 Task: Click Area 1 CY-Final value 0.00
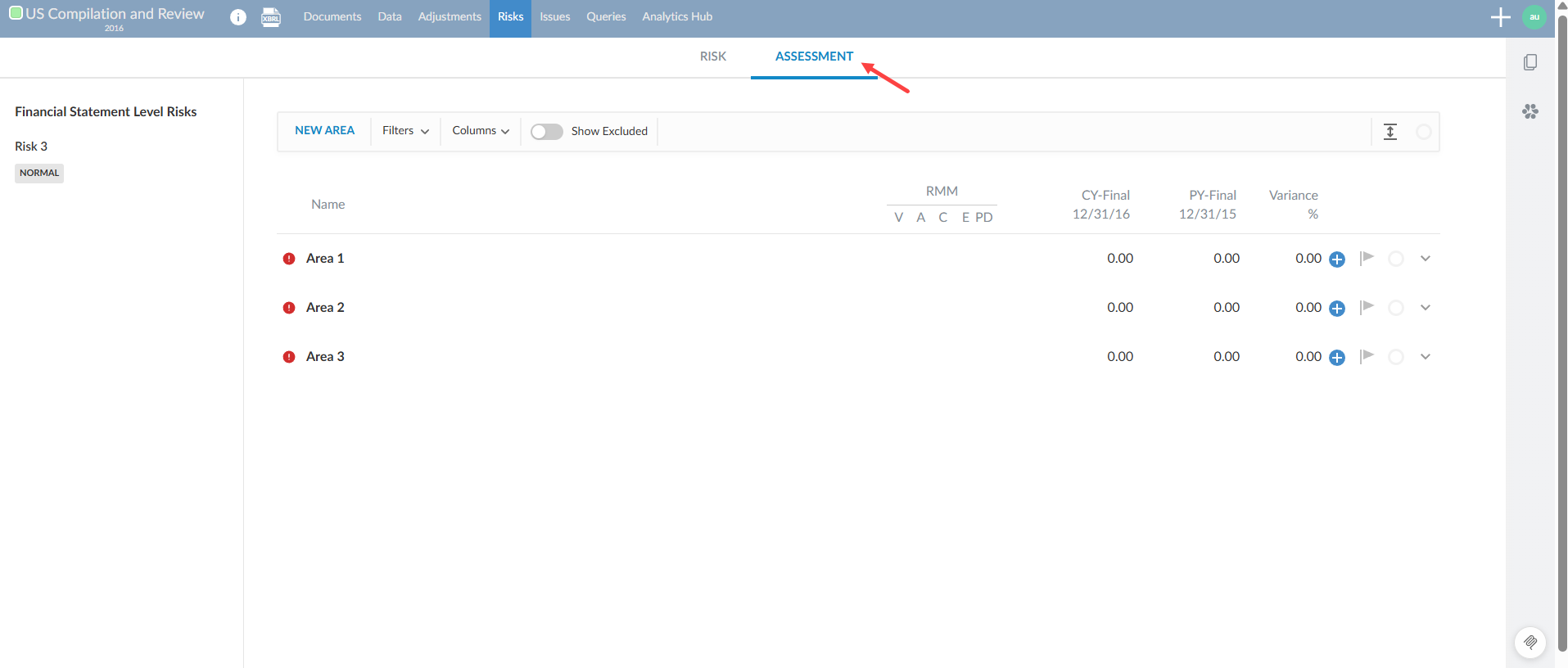click(1120, 259)
